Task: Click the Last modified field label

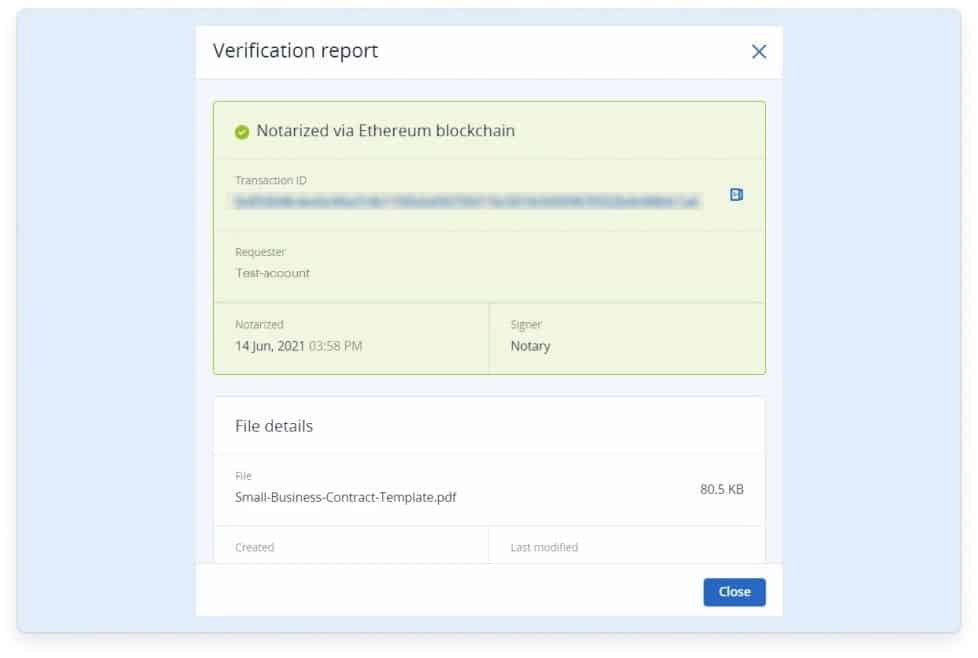Action: point(544,547)
